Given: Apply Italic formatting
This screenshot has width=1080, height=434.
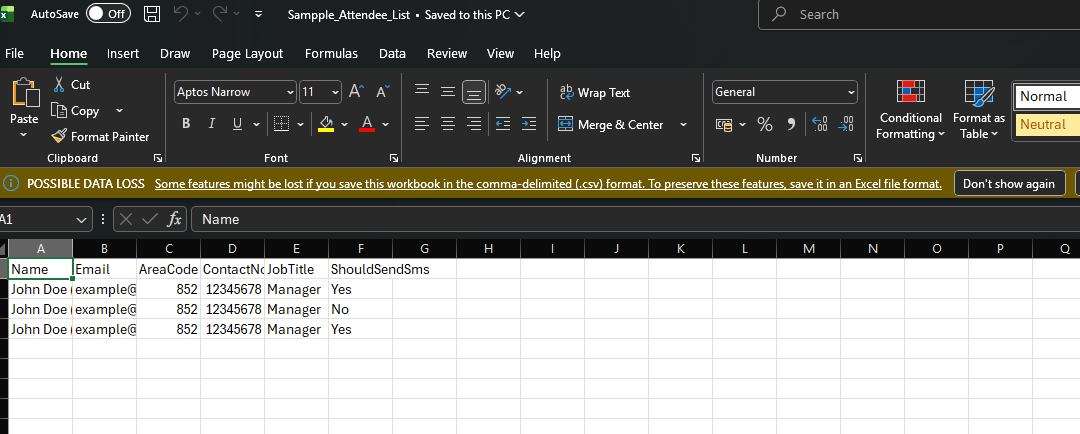Looking at the screenshot, I should pyautogui.click(x=212, y=124).
